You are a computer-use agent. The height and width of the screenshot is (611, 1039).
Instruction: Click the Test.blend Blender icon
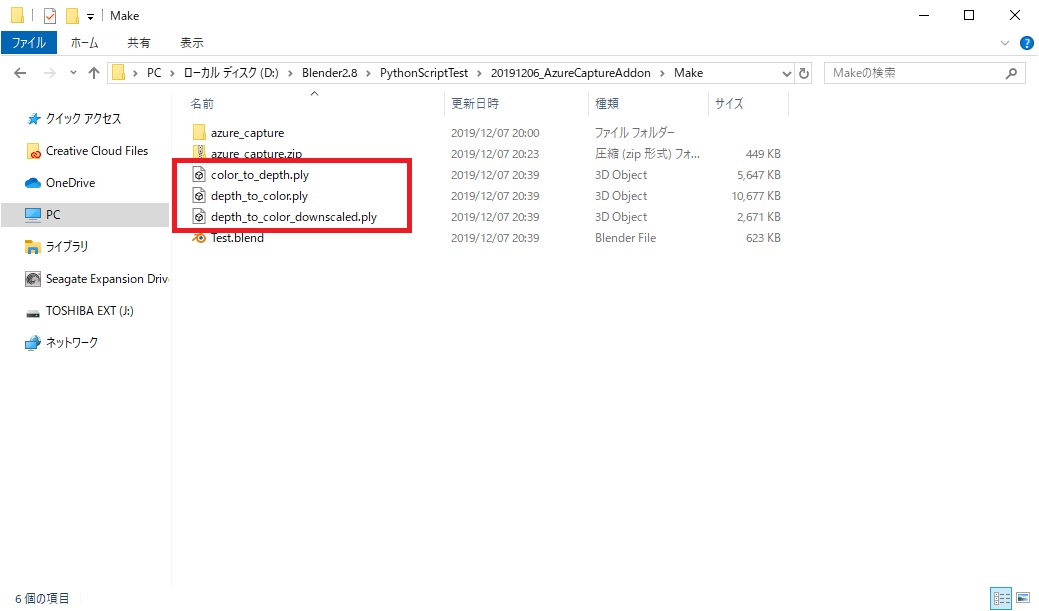click(x=199, y=238)
